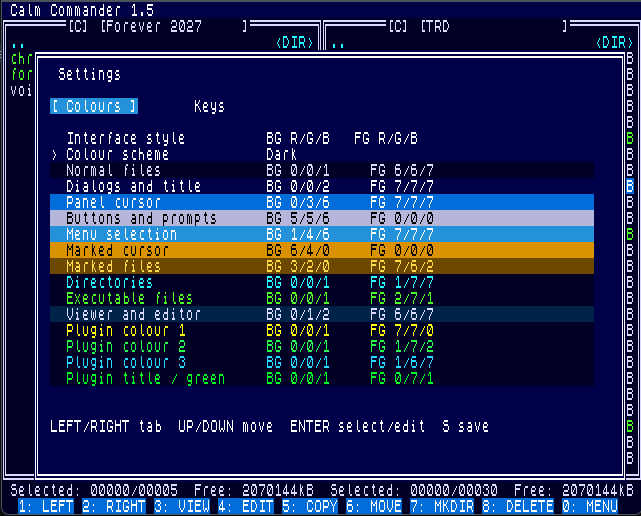Click the BG R/G/B column header
Viewport: 641px width, 516px height.
click(298, 139)
